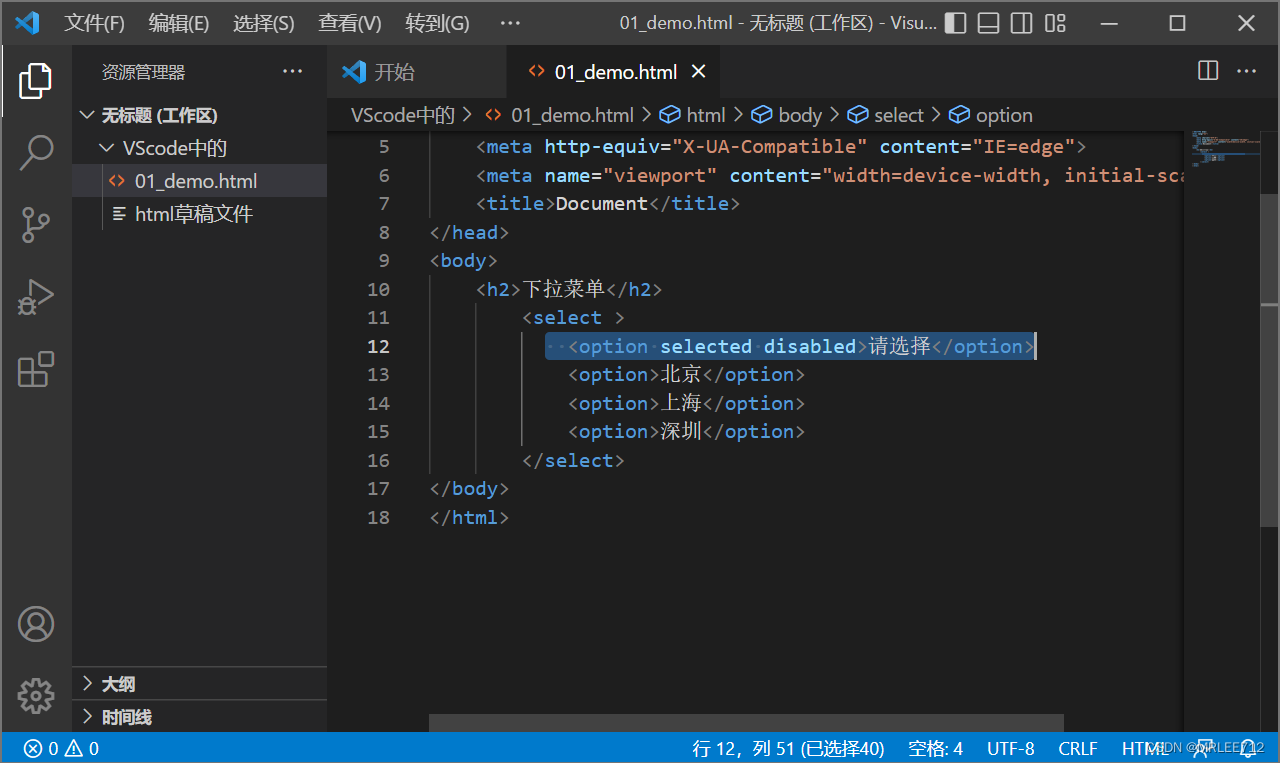Viewport: 1280px width, 763px height.
Task: Open the 编辑(E) menu
Action: click(x=179, y=23)
